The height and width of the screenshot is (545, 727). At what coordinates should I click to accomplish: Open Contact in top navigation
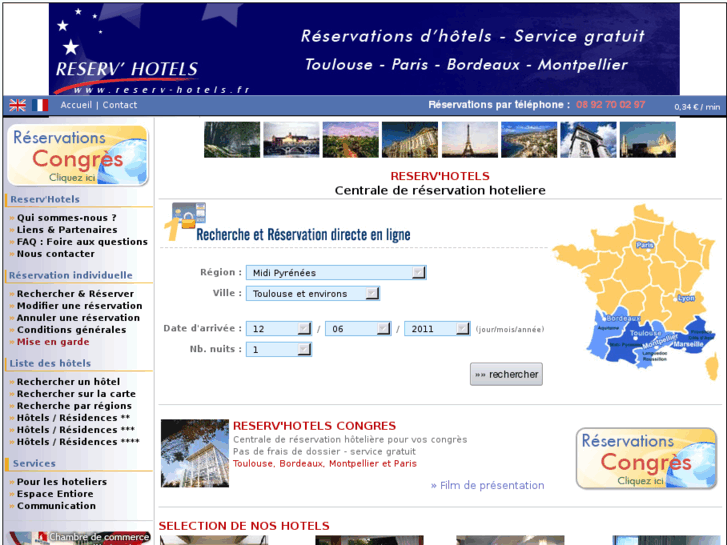pyautogui.click(x=120, y=105)
